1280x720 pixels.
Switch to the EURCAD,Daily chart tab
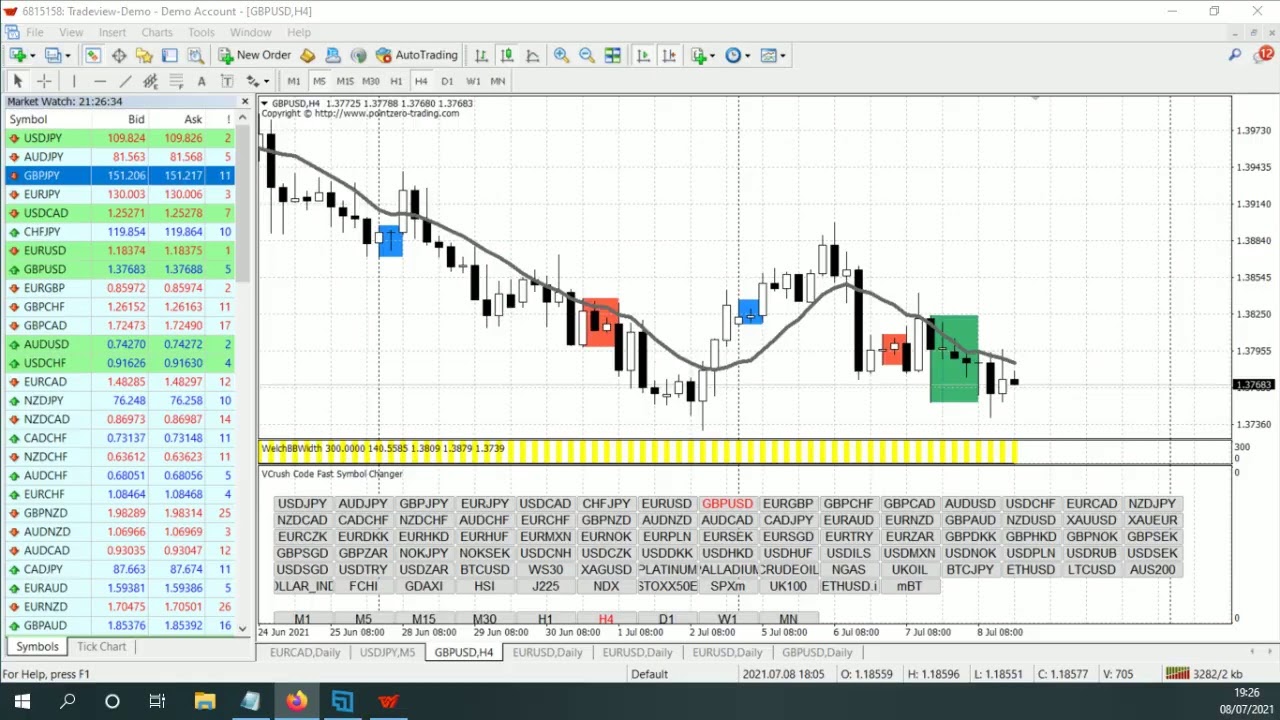point(305,653)
